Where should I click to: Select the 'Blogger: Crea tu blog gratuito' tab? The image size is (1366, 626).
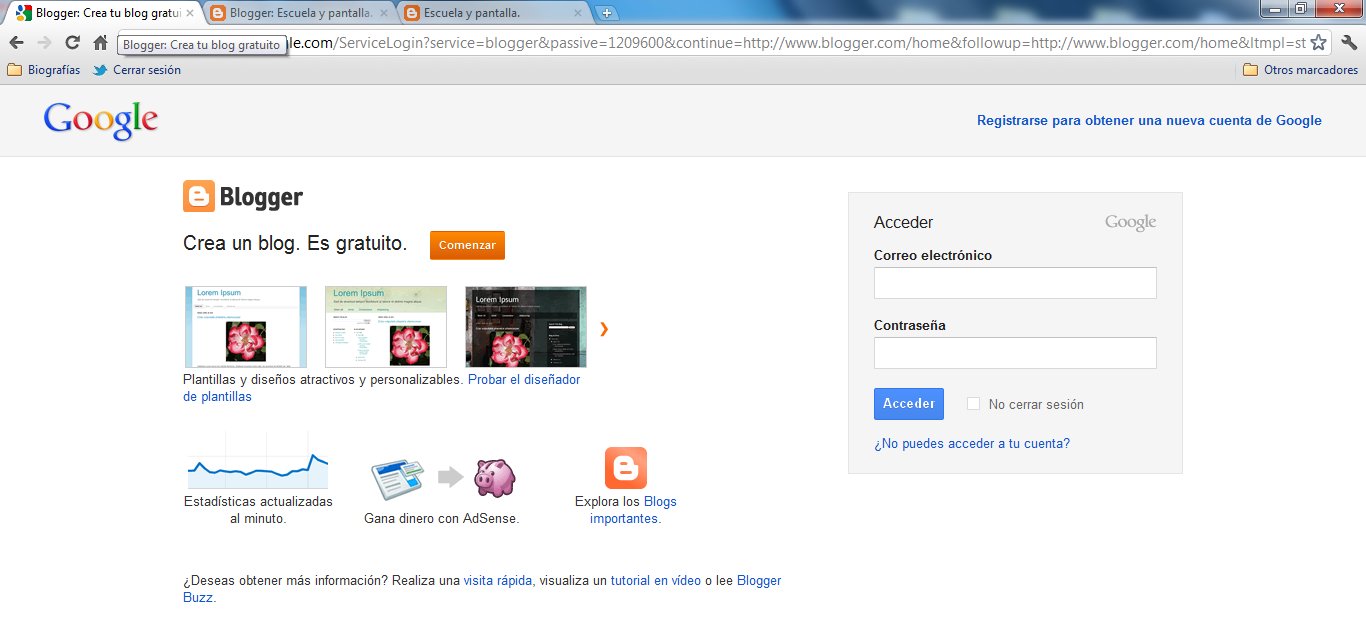point(106,14)
